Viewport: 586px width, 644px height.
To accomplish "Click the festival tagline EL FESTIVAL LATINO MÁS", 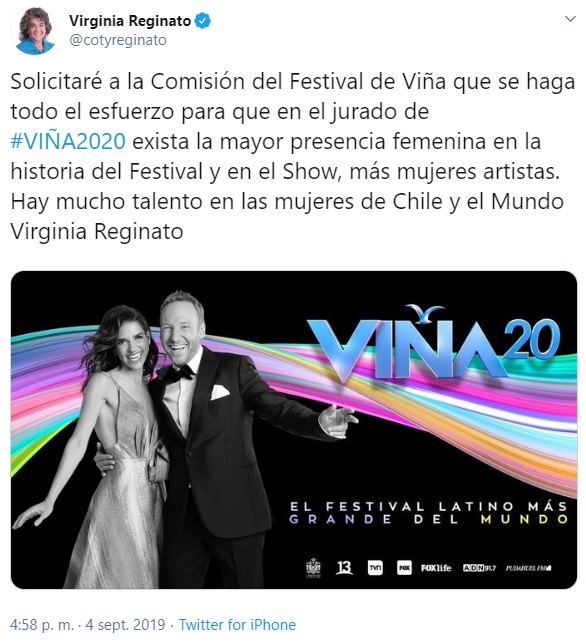I will click(429, 506).
